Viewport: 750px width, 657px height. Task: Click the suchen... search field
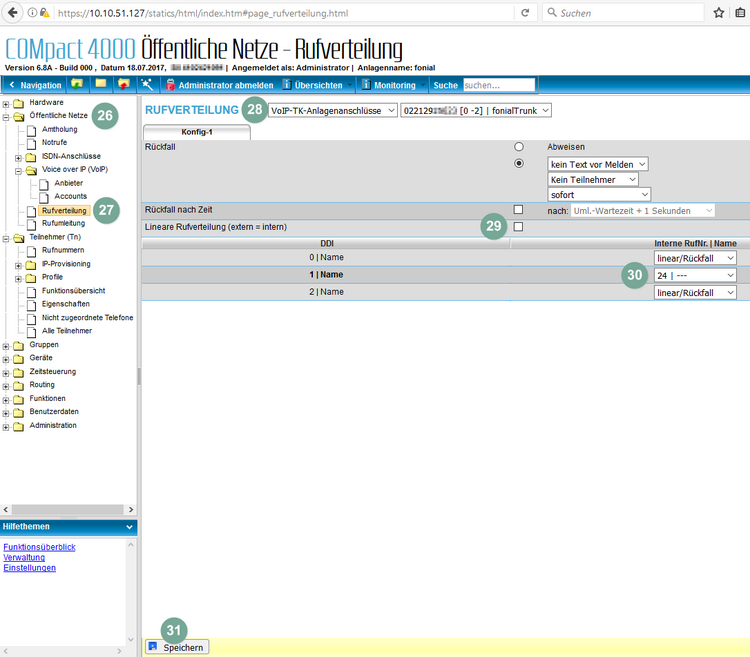[499, 85]
